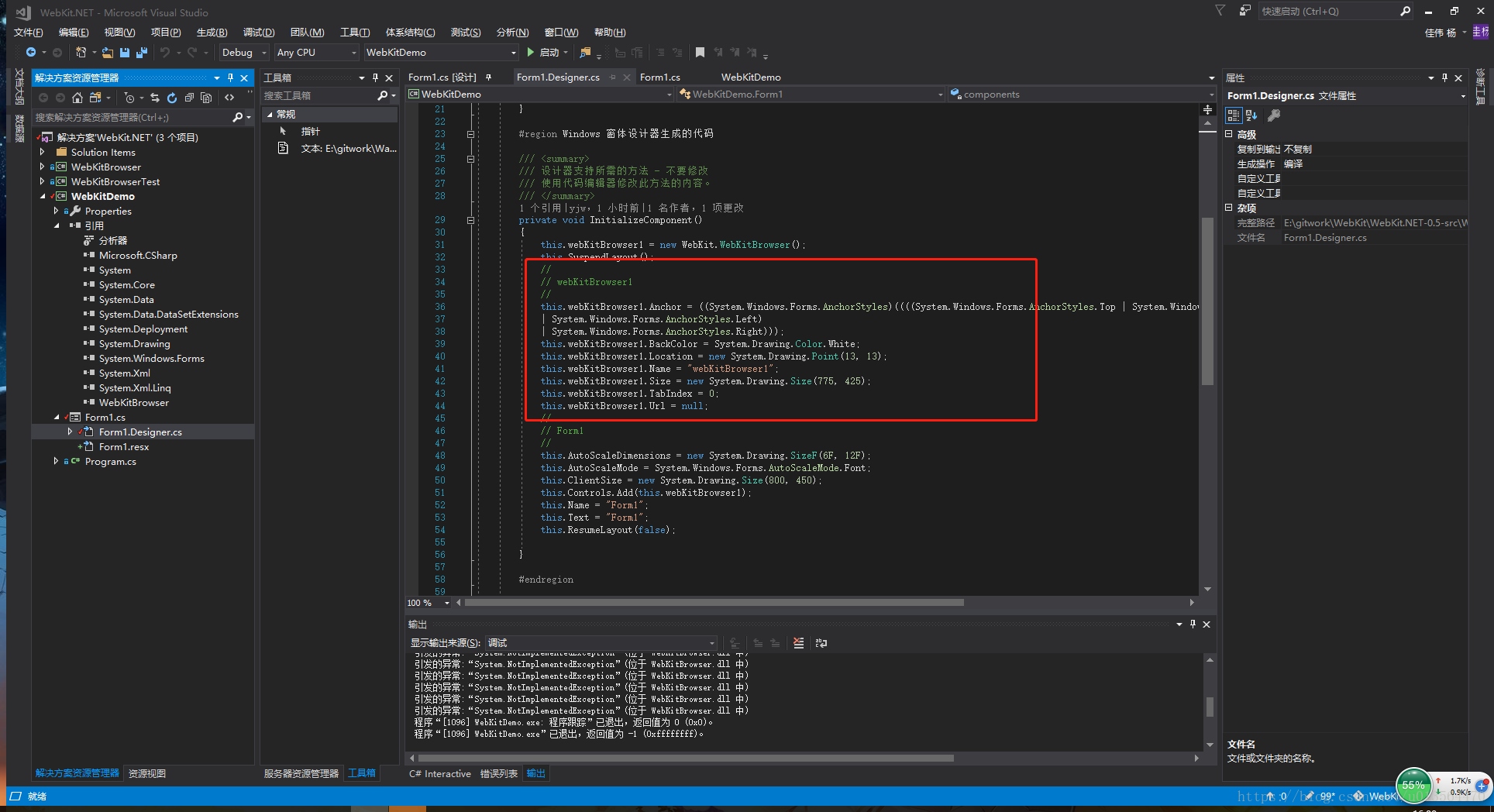Select Program.cs in the solution tree

pyautogui.click(x=111, y=462)
